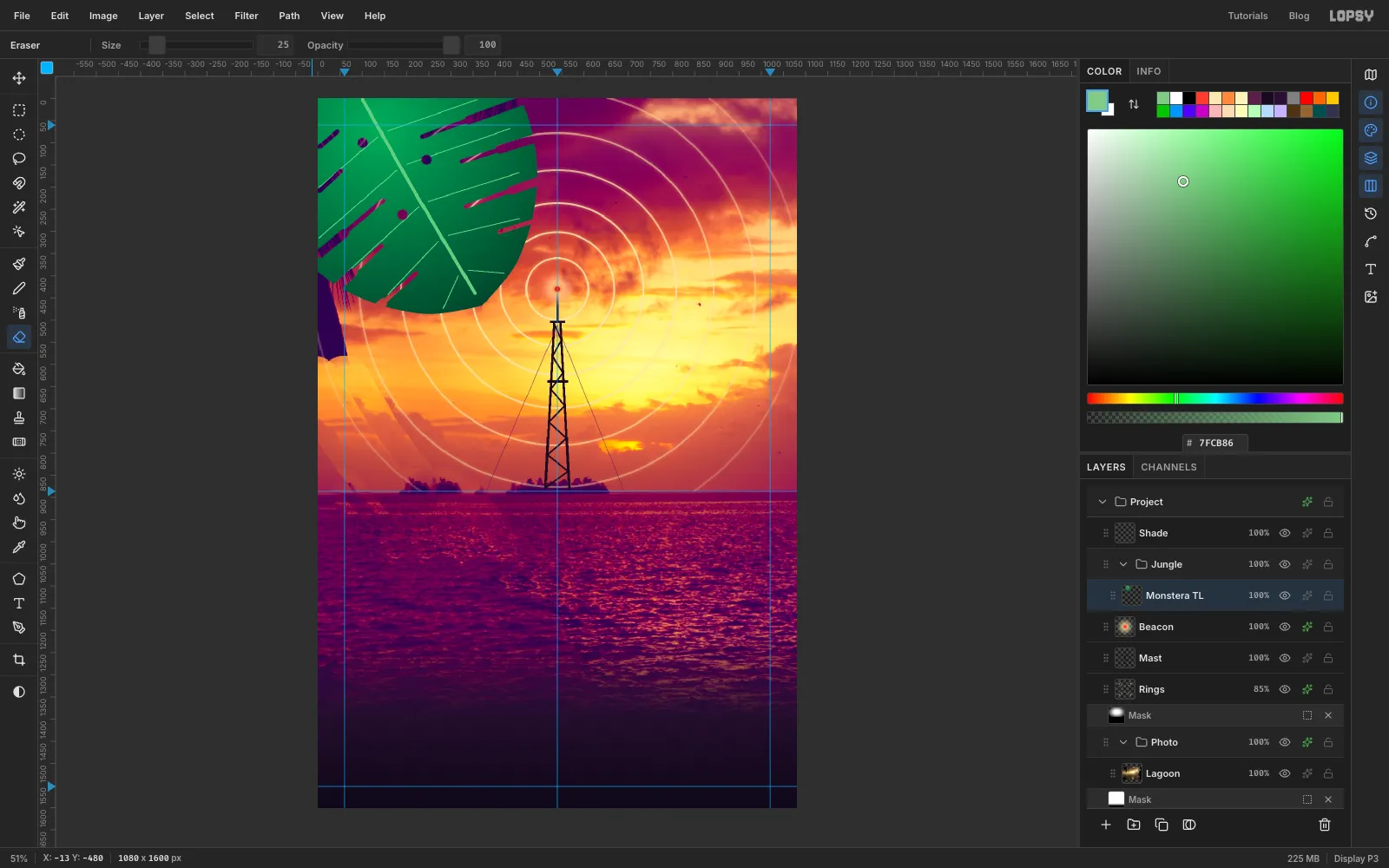This screenshot has width=1389, height=868.
Task: Select the Move tool
Action: [19, 78]
